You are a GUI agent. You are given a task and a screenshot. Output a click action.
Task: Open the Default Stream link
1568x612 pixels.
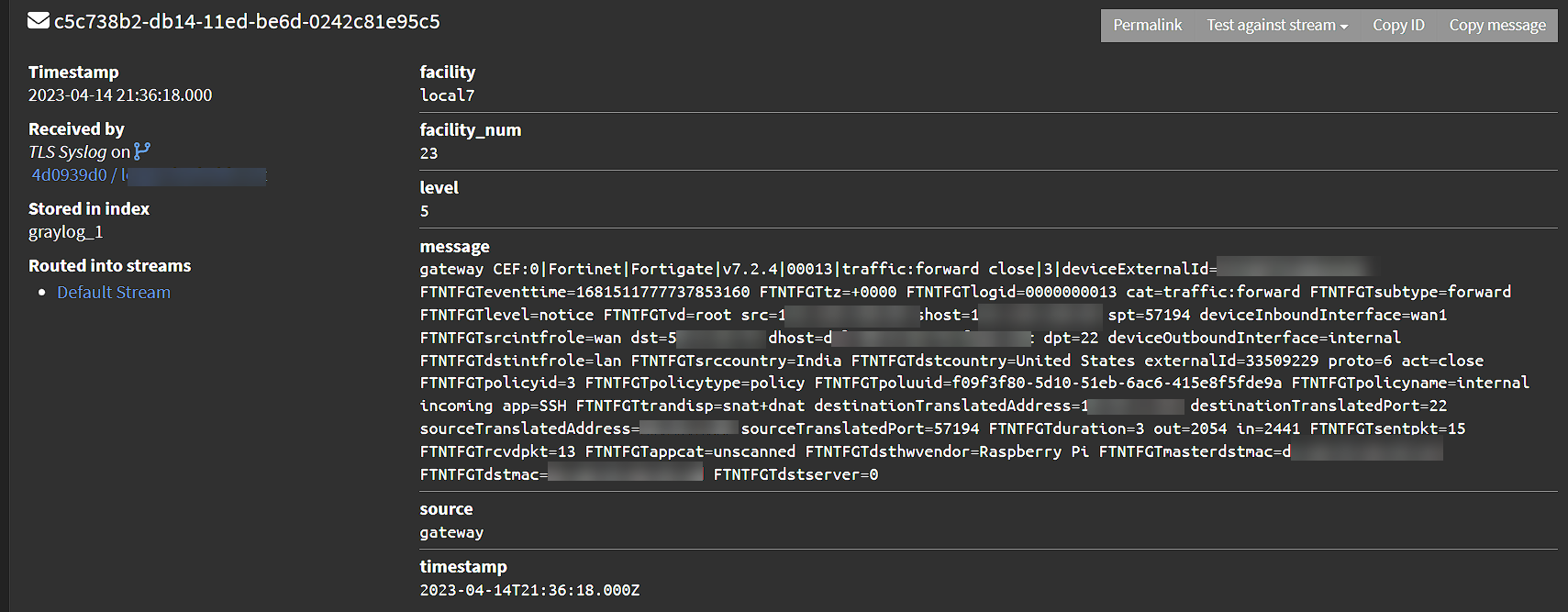113,292
